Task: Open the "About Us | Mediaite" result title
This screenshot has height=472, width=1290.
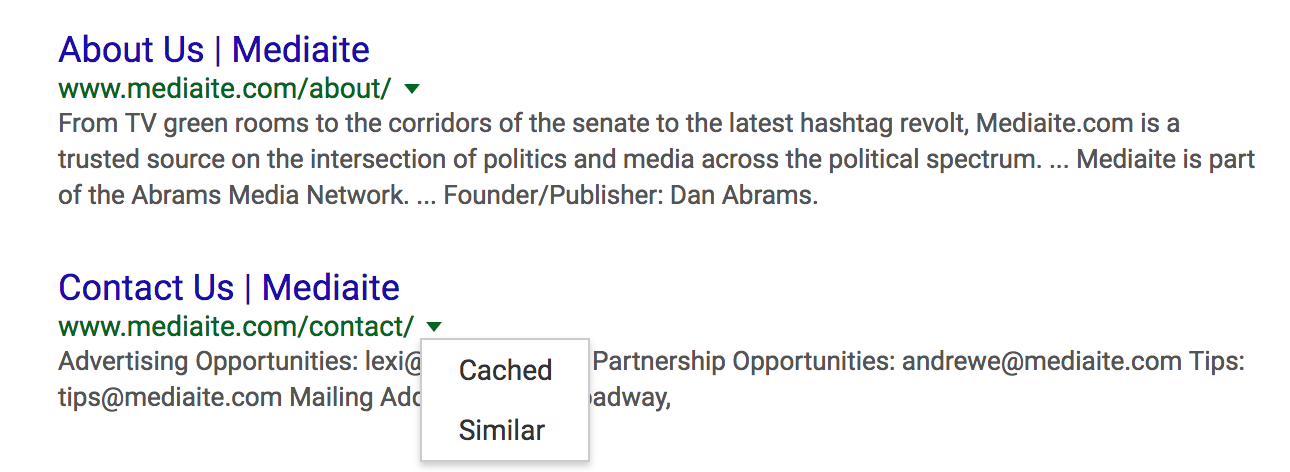Action: 214,49
